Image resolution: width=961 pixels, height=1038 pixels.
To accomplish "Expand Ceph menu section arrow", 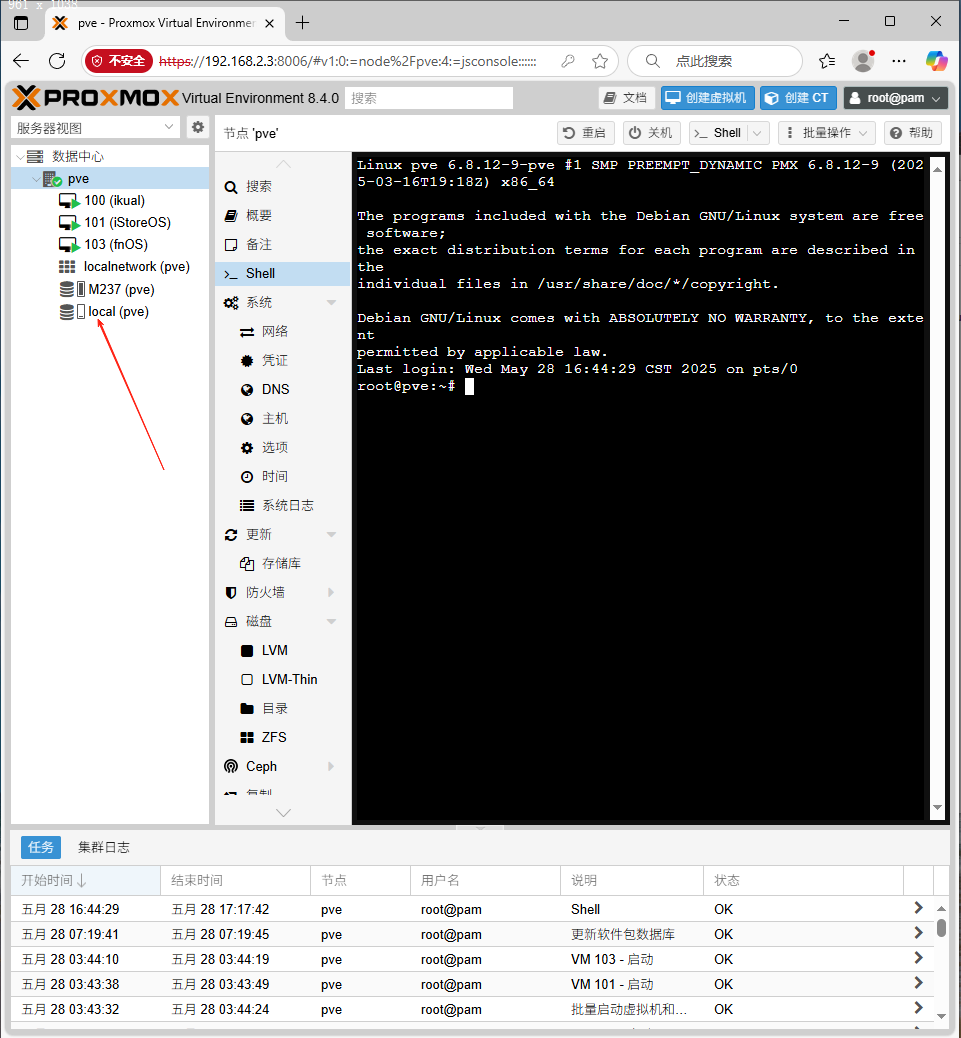I will pyautogui.click(x=332, y=767).
